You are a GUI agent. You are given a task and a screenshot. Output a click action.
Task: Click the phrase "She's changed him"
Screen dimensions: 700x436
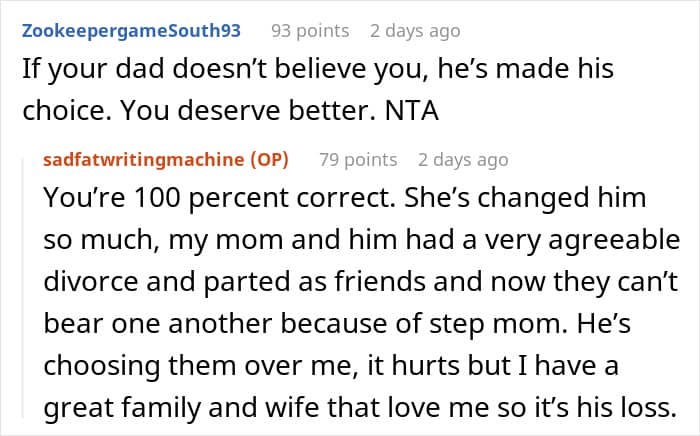tap(487, 198)
